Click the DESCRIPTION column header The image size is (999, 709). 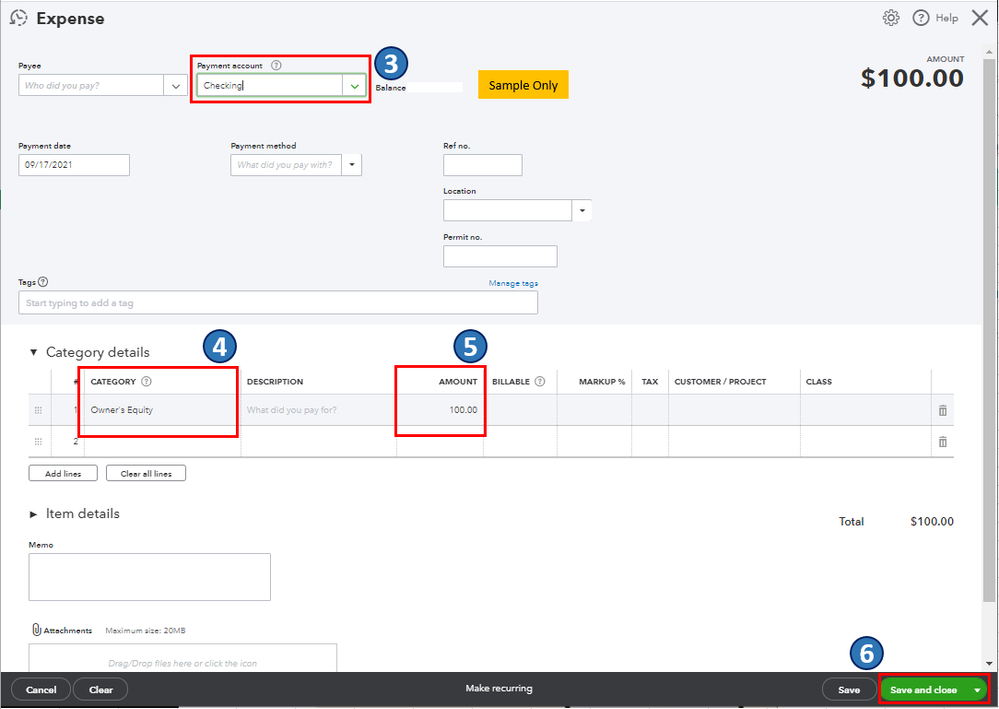[275, 382]
